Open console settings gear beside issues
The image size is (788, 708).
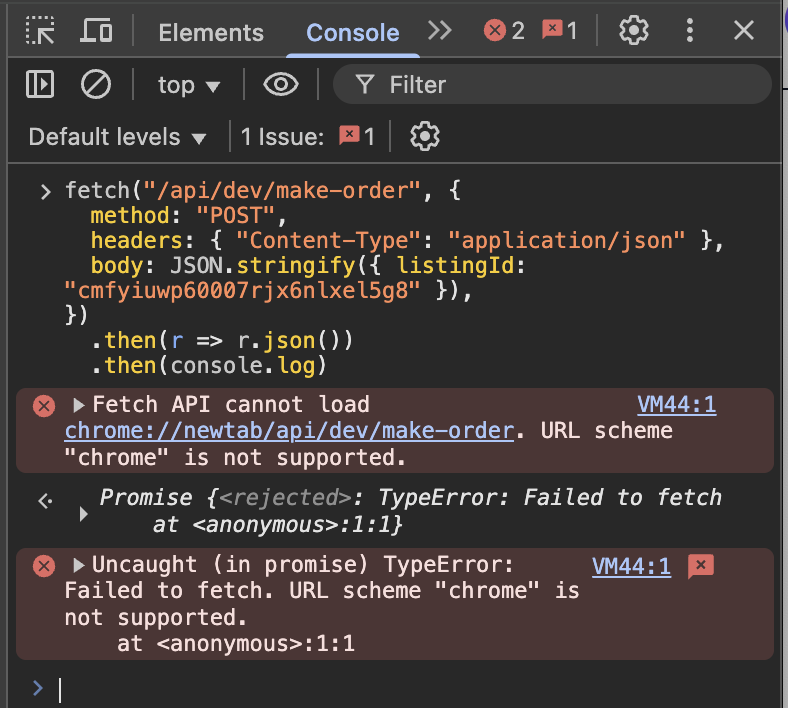click(x=425, y=137)
